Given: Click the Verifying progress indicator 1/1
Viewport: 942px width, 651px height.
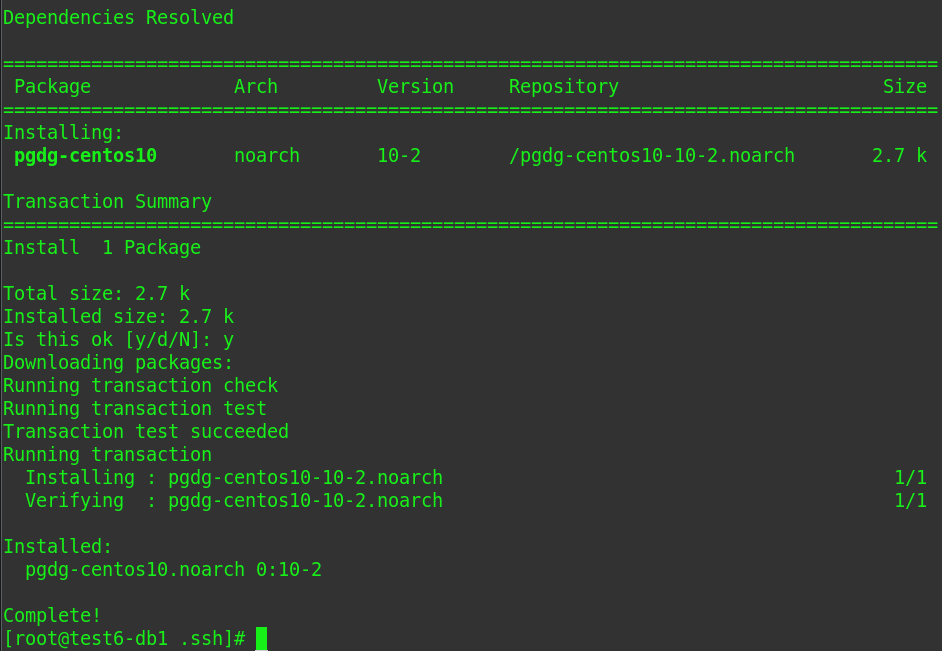Looking at the screenshot, I should tap(911, 500).
